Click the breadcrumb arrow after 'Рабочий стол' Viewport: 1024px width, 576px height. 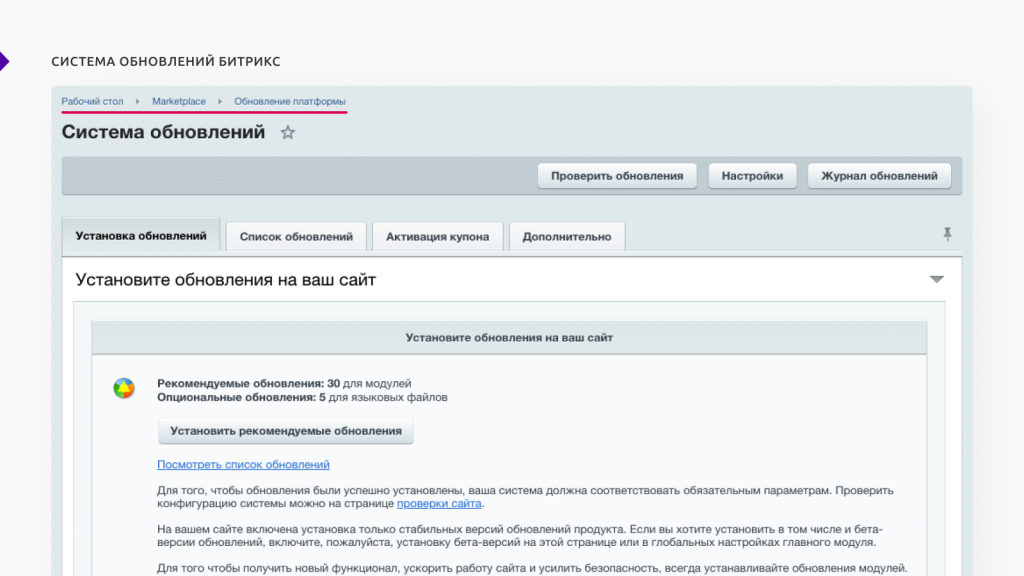[137, 101]
